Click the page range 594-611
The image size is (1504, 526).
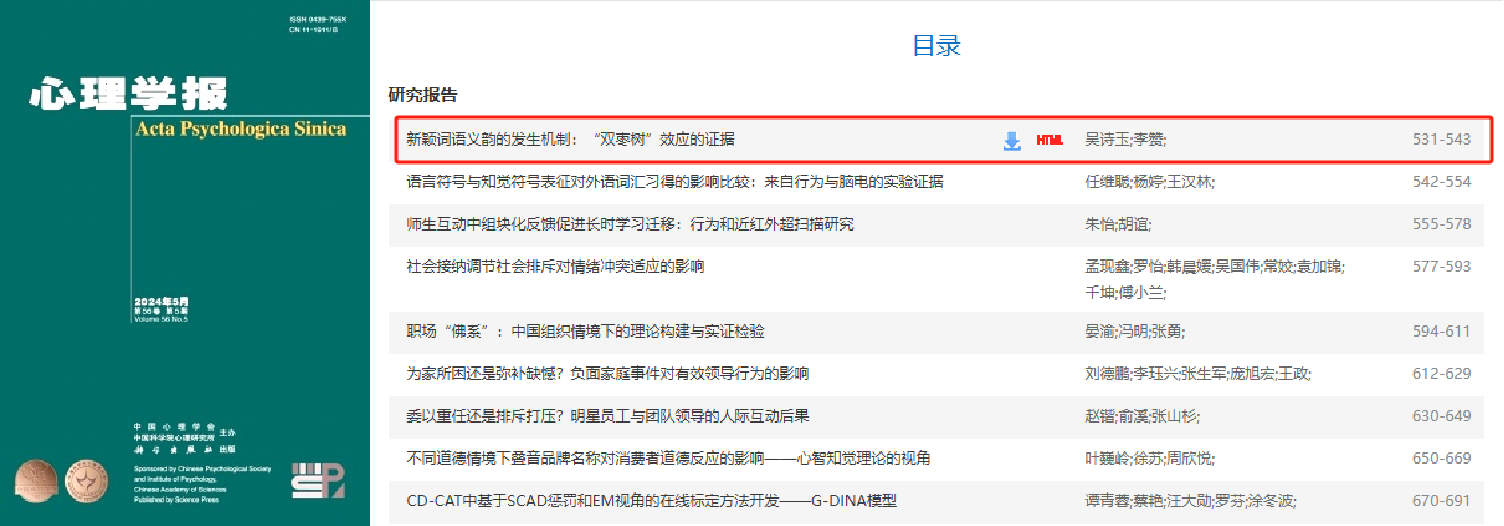[x=1441, y=331]
